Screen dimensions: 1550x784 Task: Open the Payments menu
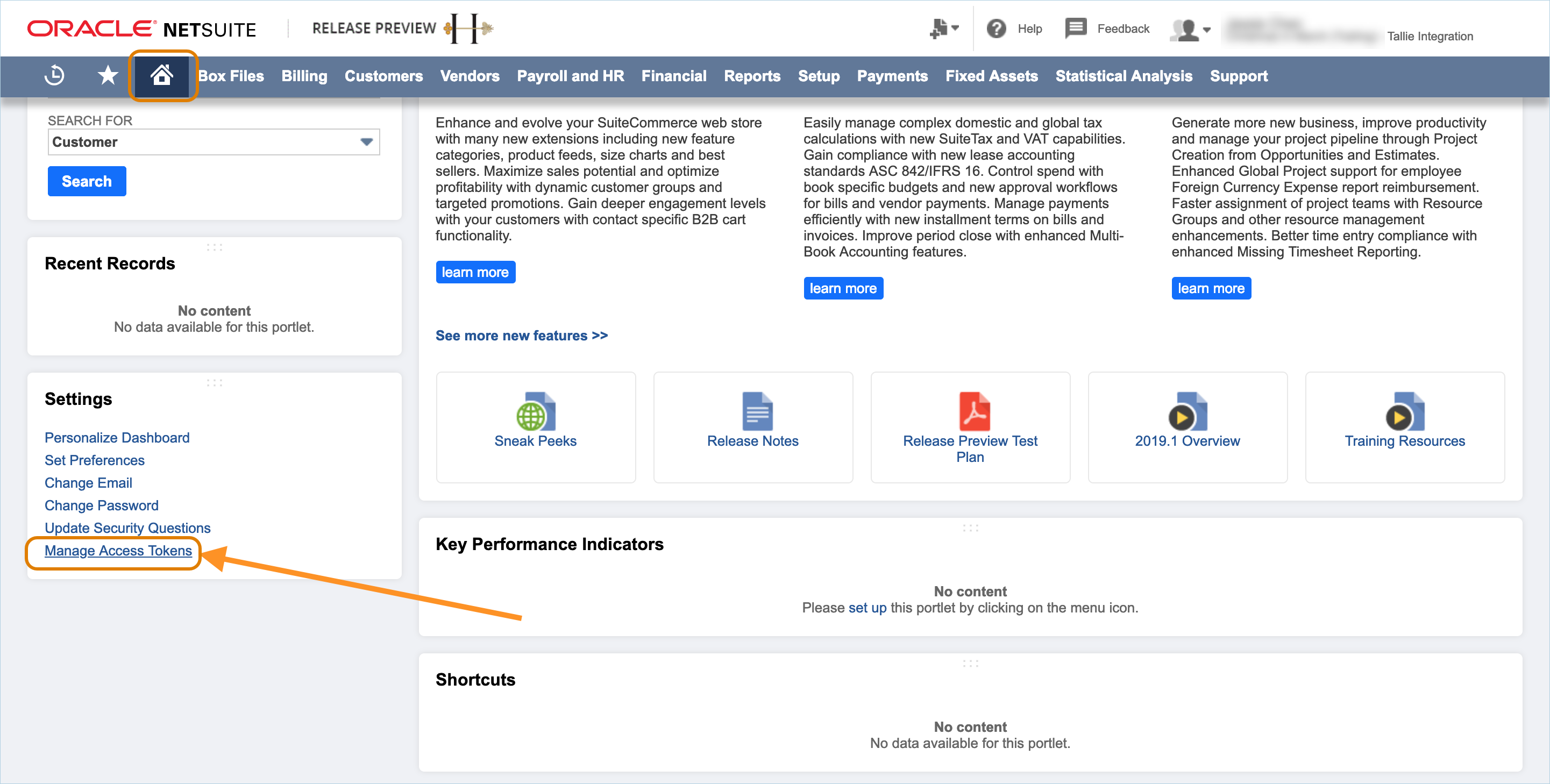pos(892,76)
